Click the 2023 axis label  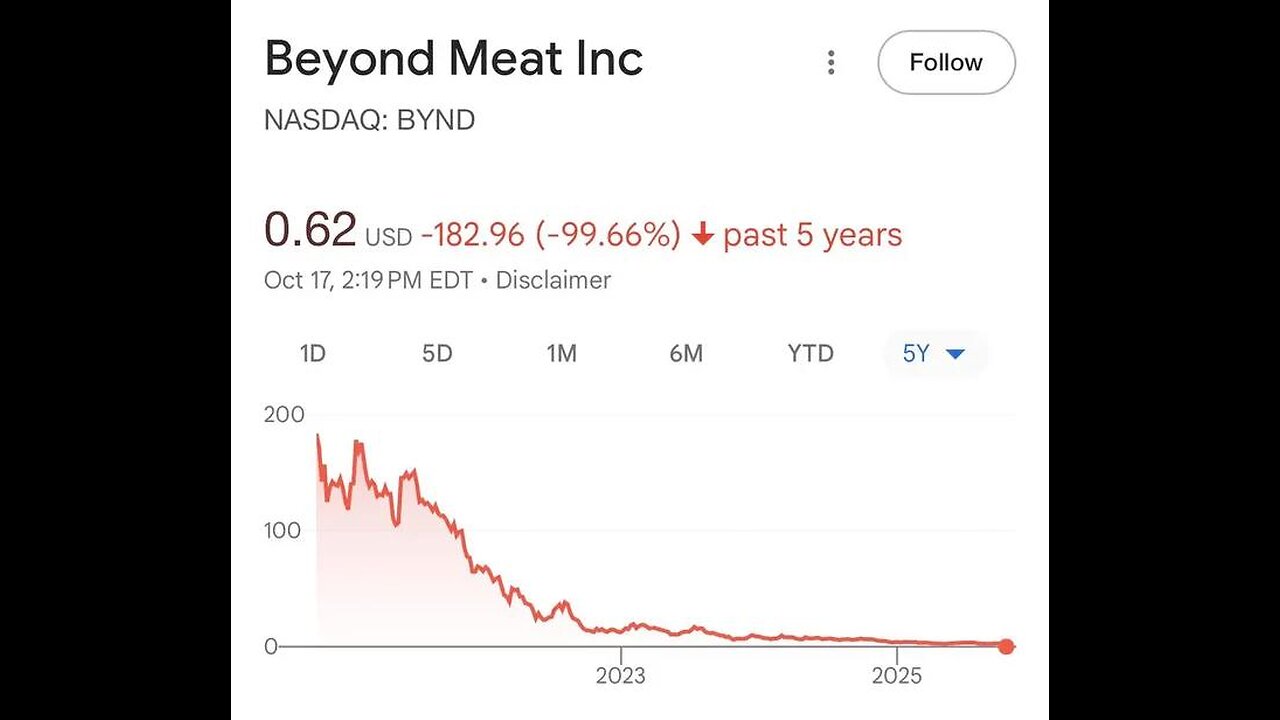[620, 675]
